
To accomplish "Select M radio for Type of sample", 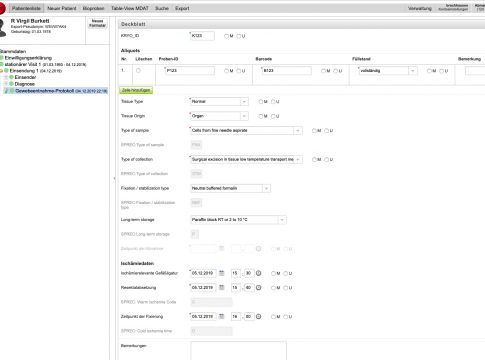I will (x=314, y=131).
